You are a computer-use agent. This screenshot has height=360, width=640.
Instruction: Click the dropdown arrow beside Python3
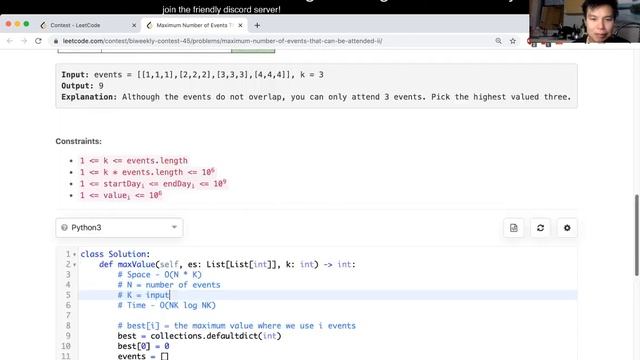pyautogui.click(x=174, y=227)
